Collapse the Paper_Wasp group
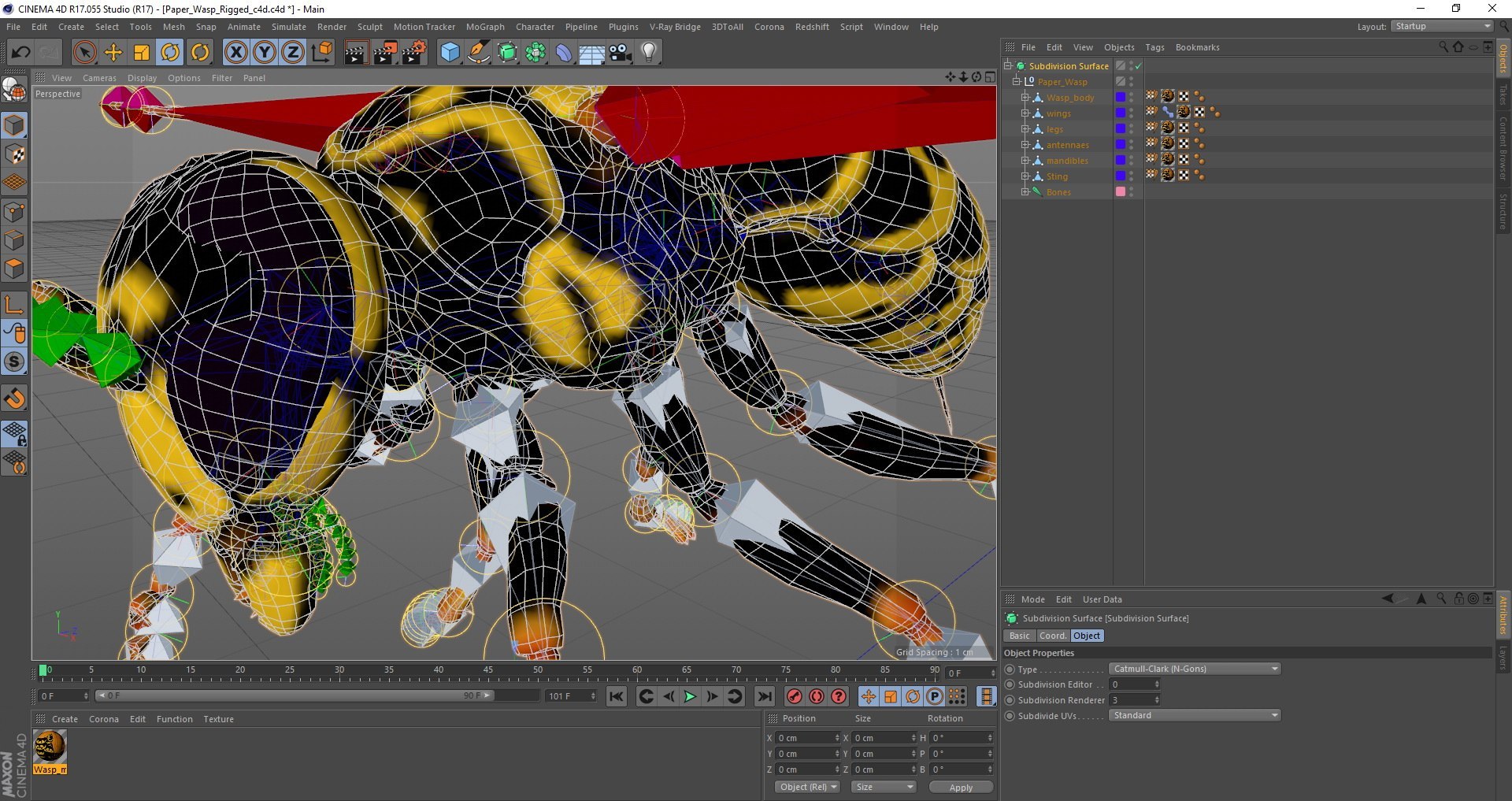Screen dimensions: 1512x801 pyautogui.click(x=1017, y=82)
